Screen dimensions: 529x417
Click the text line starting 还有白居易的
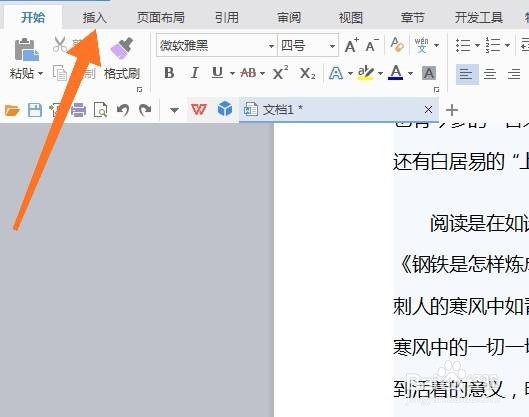click(x=461, y=162)
